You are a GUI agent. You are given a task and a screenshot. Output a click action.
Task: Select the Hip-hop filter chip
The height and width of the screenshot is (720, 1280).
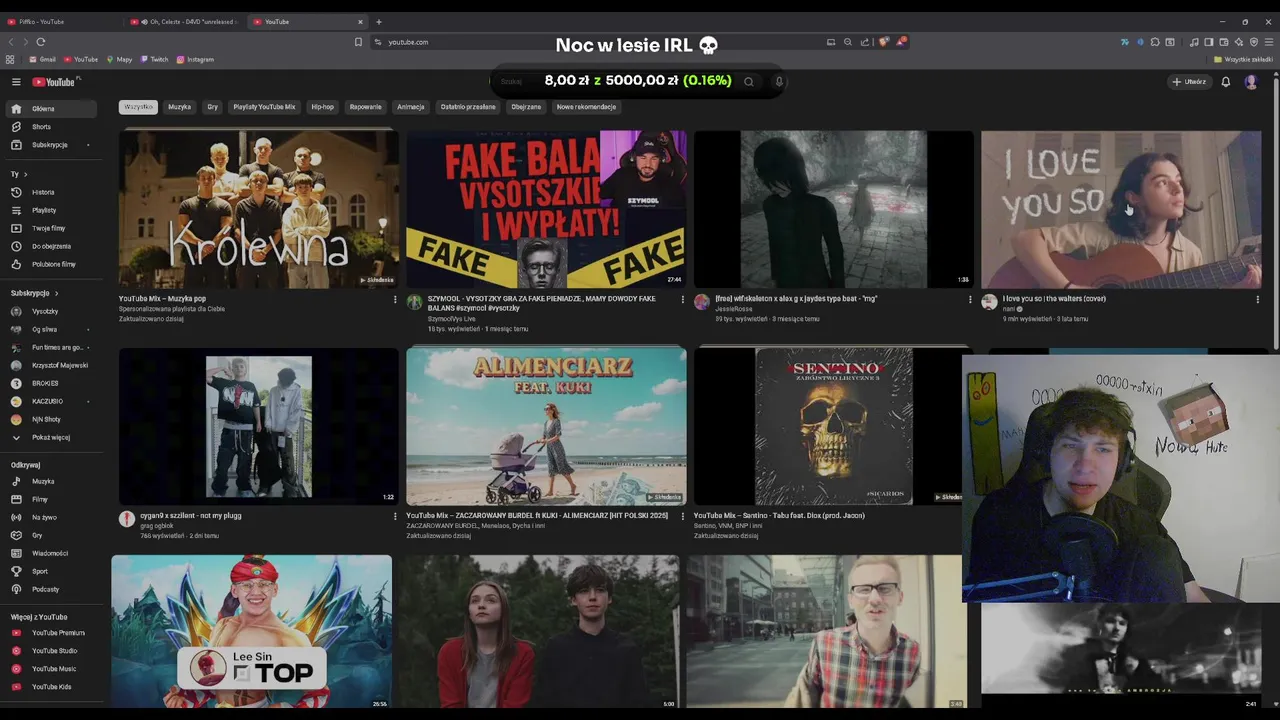pos(322,107)
